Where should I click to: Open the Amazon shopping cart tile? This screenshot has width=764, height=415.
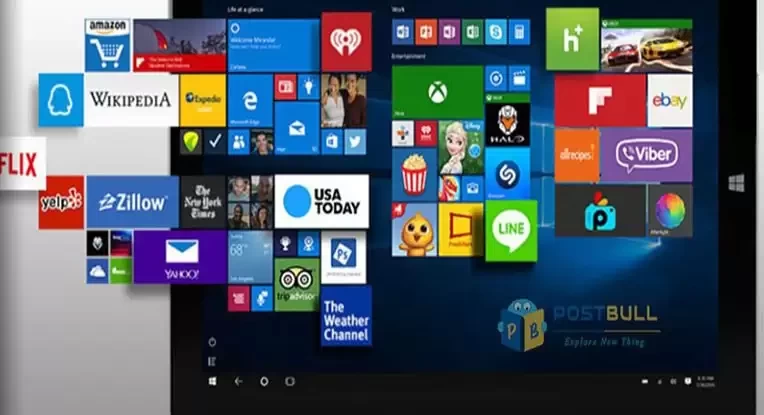coord(107,45)
